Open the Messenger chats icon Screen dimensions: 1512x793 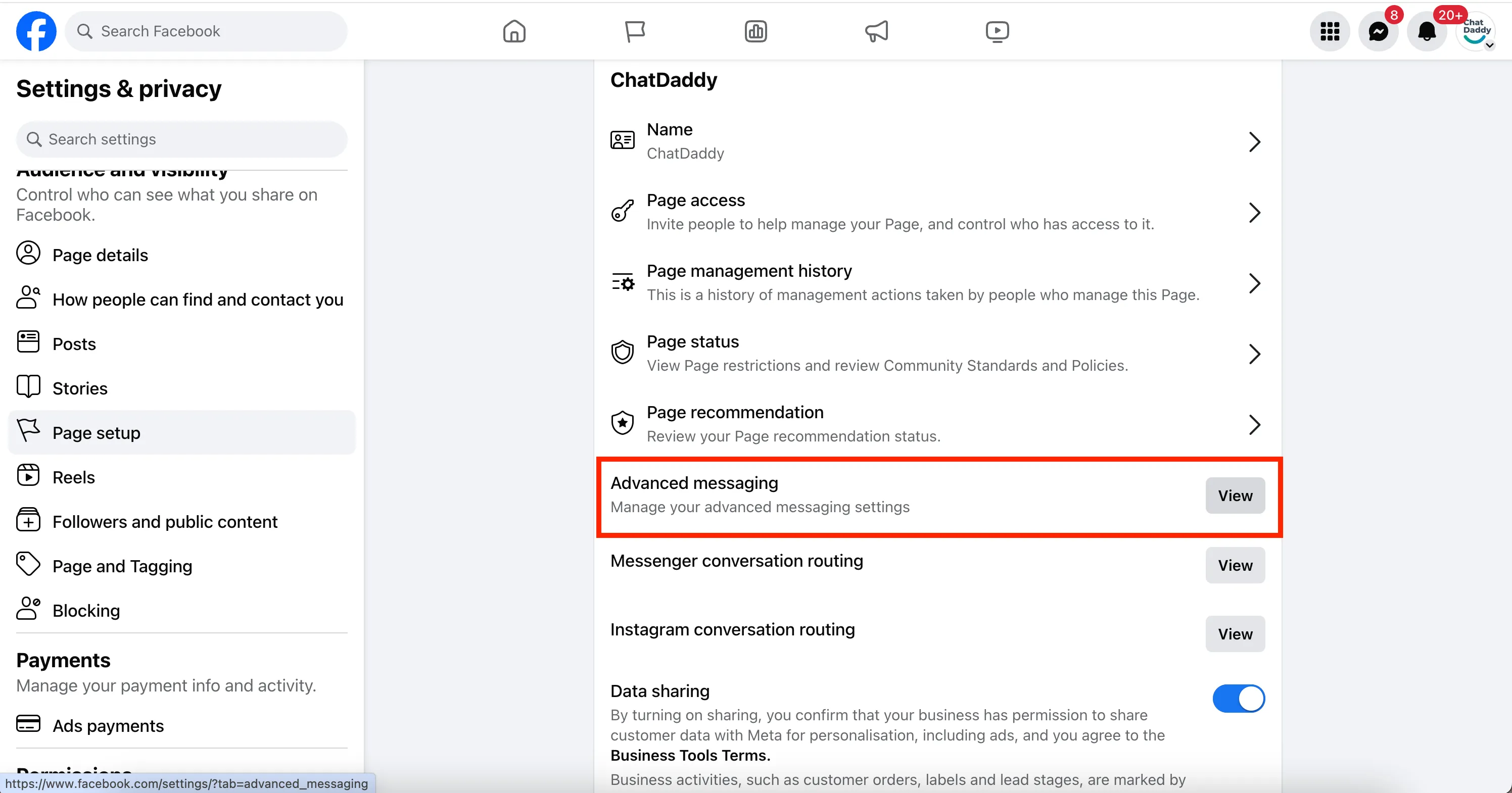(x=1378, y=31)
